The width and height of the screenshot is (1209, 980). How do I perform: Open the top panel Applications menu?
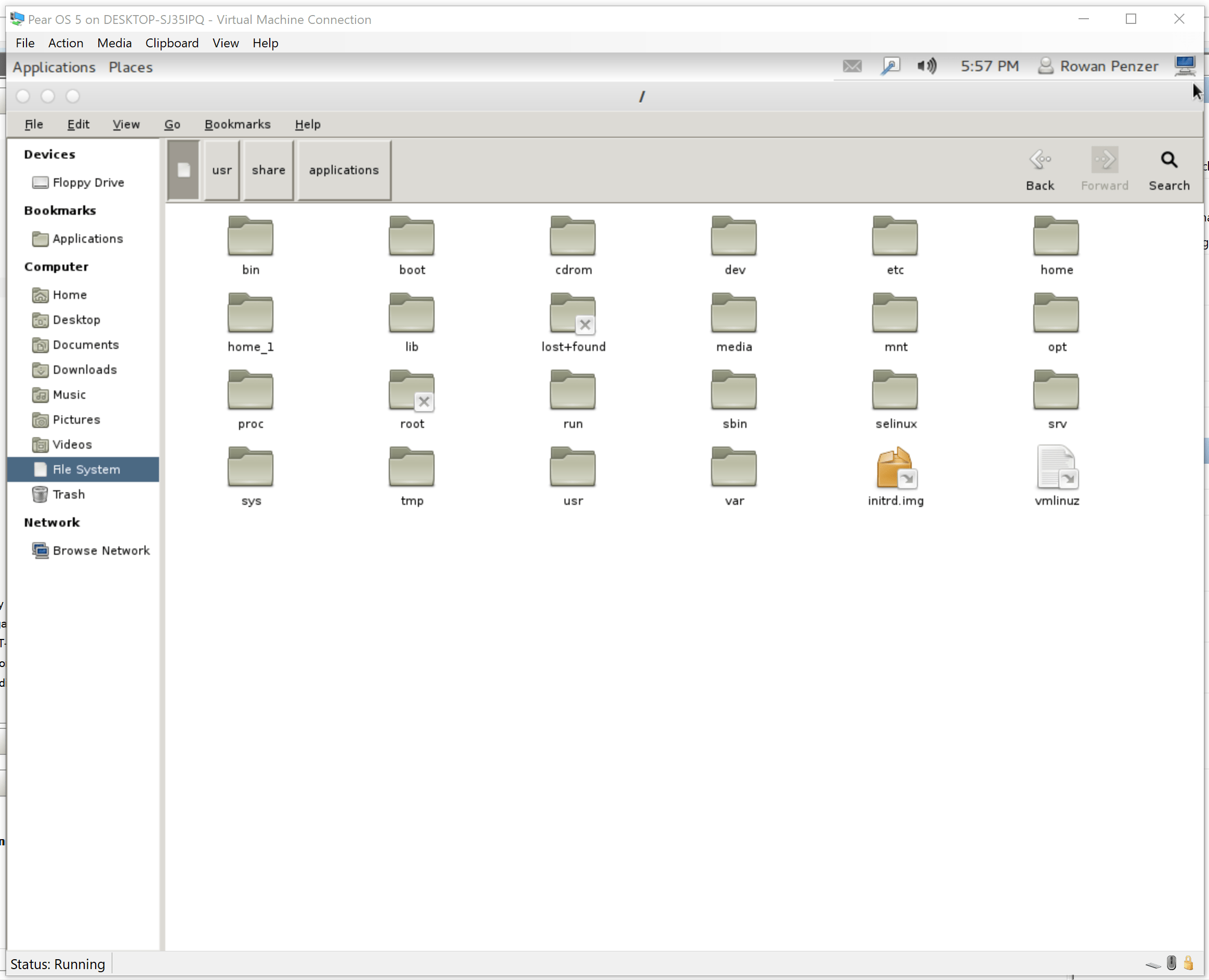[x=54, y=67]
